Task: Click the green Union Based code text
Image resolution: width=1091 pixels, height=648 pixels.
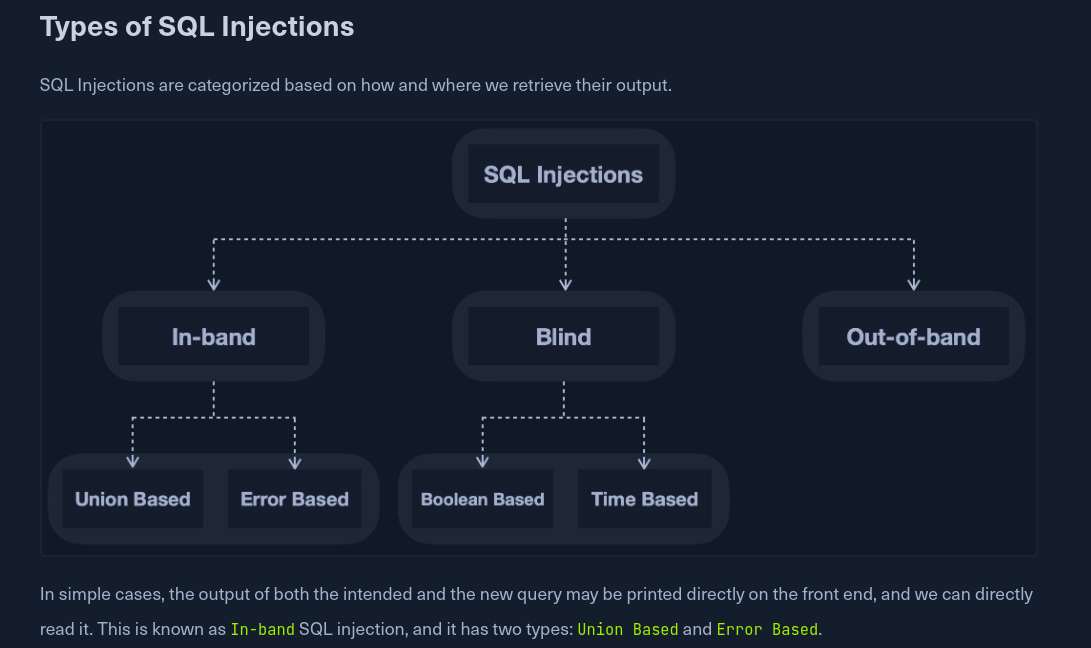Action: pos(628,629)
